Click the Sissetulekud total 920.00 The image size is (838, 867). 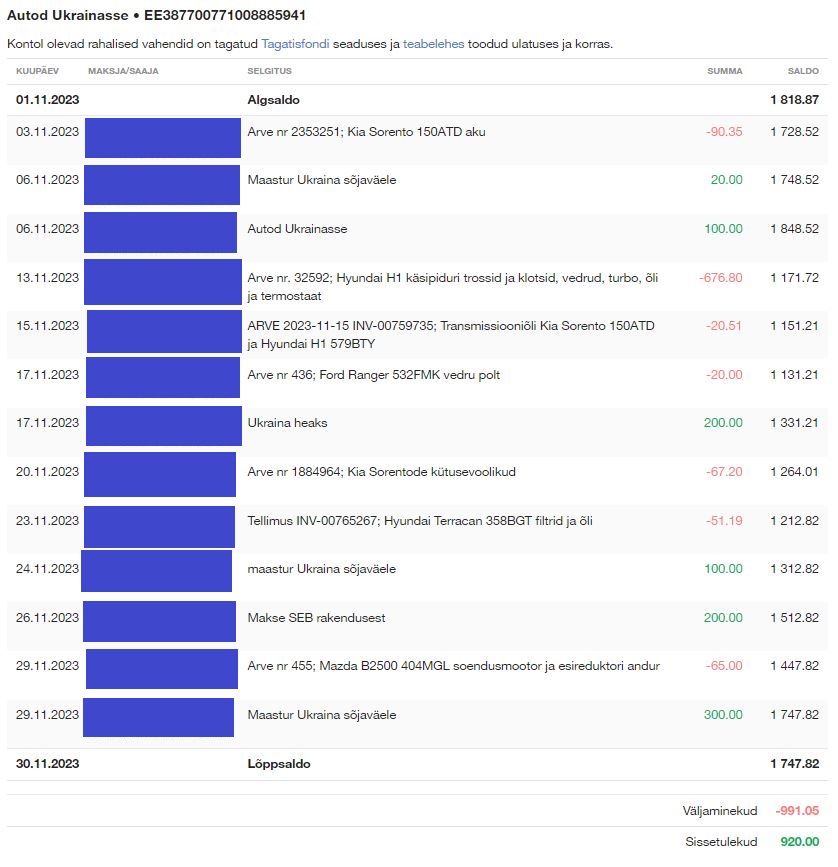click(x=799, y=842)
